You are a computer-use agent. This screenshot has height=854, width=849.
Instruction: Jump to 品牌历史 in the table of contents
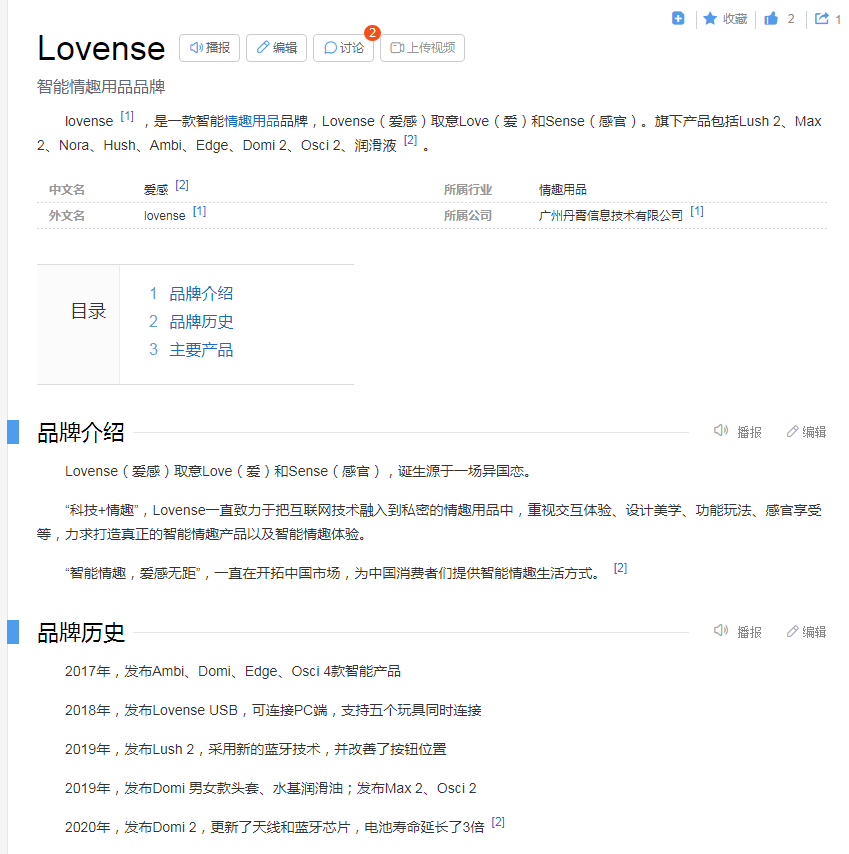[x=201, y=322]
